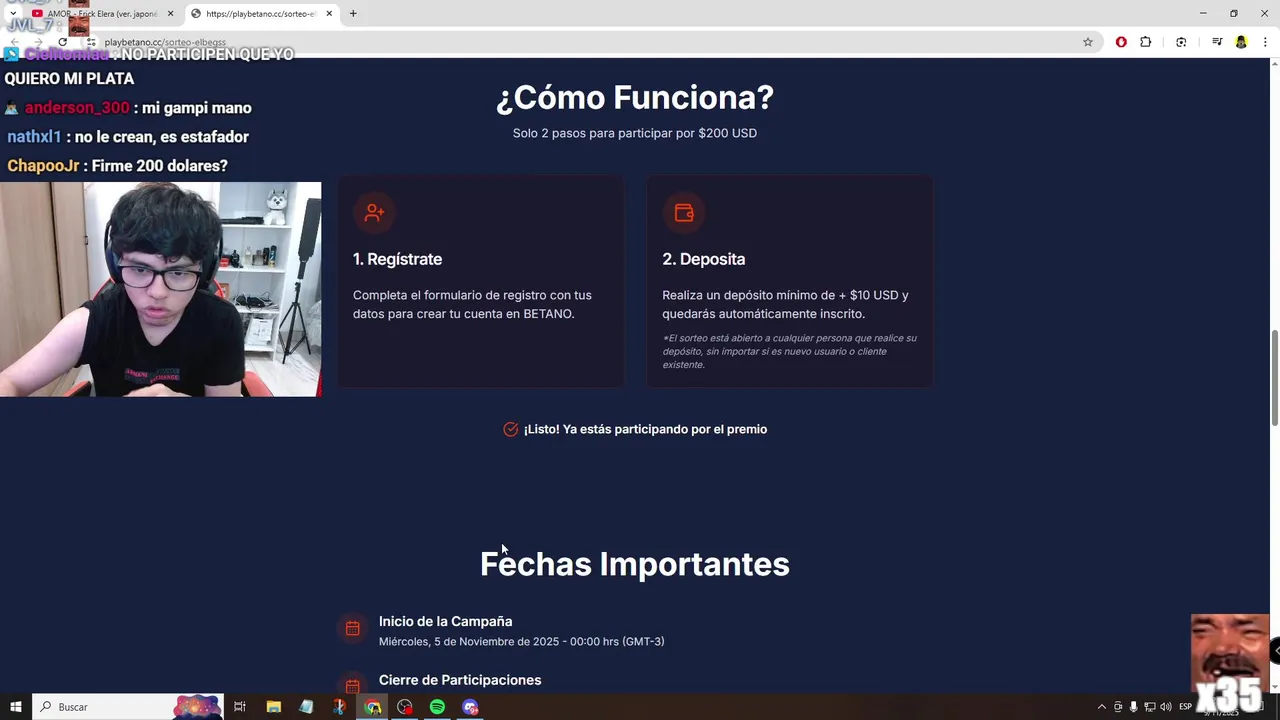Image resolution: width=1280 pixels, height=720 pixels.
Task: Click the Deposita wallet icon
Action: point(684,212)
